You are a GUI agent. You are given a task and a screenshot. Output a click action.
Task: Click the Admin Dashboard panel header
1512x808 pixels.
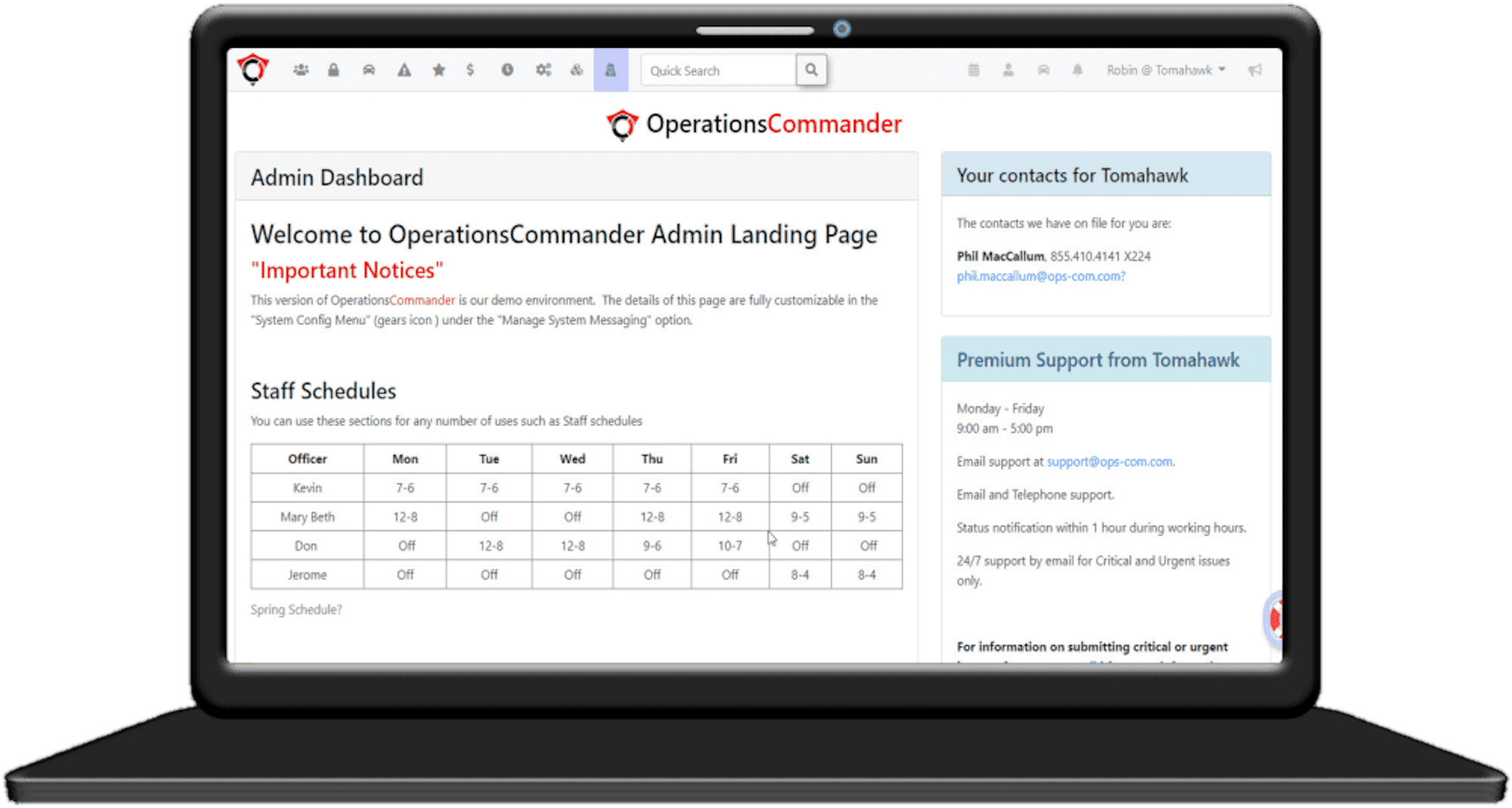click(x=577, y=177)
